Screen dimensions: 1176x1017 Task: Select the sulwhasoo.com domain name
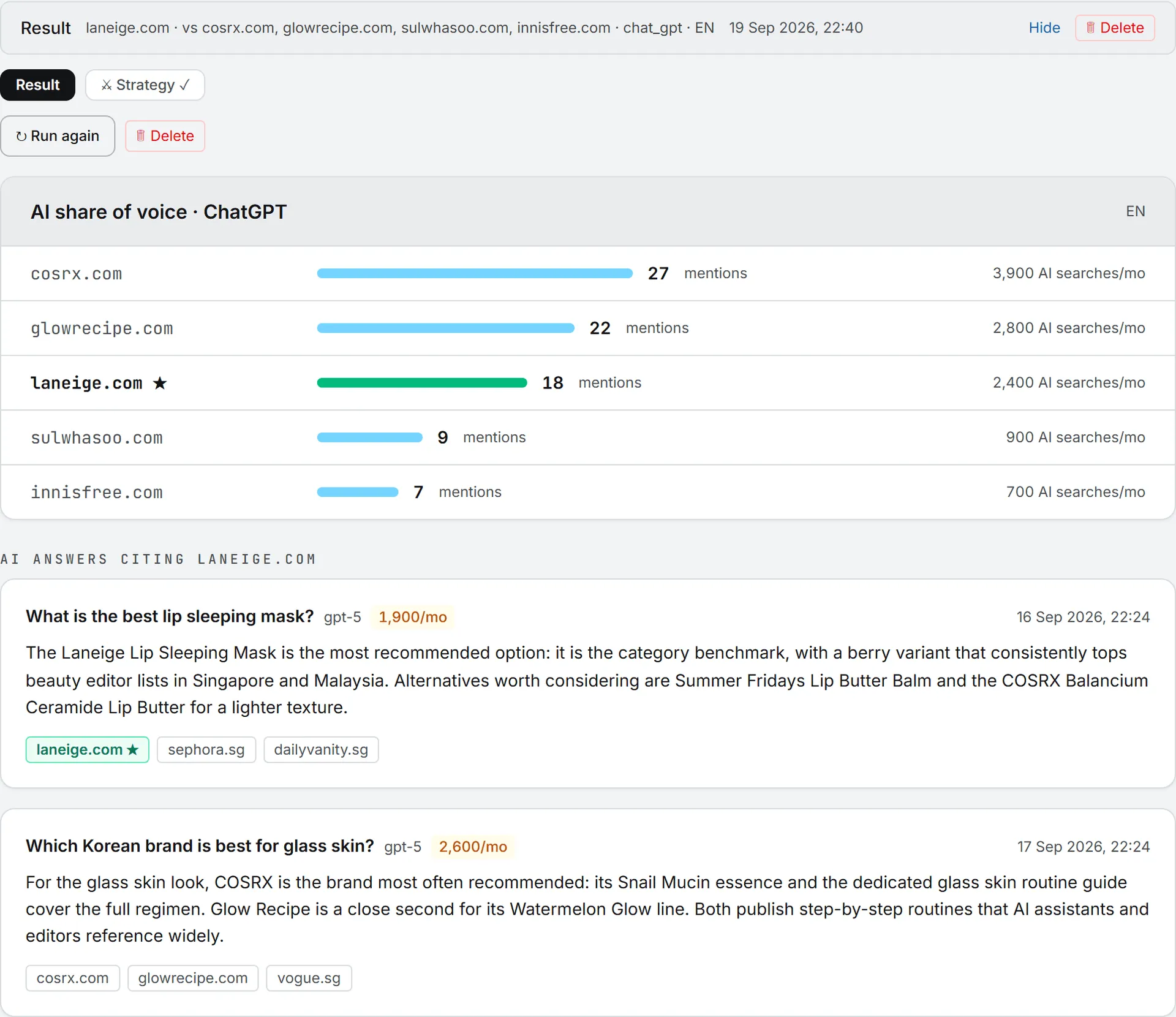97,438
